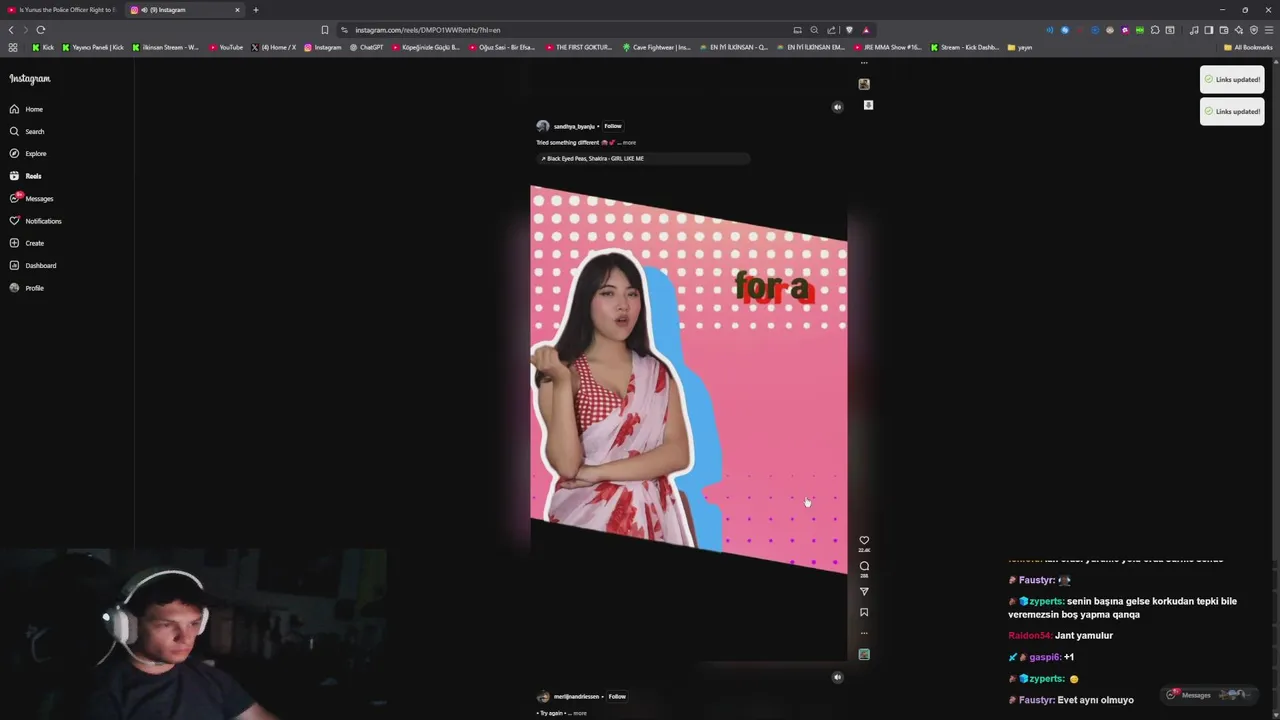Image resolution: width=1280 pixels, height=720 pixels.
Task: Toggle sound on the merlijnandriessen reel
Action: tap(838, 677)
